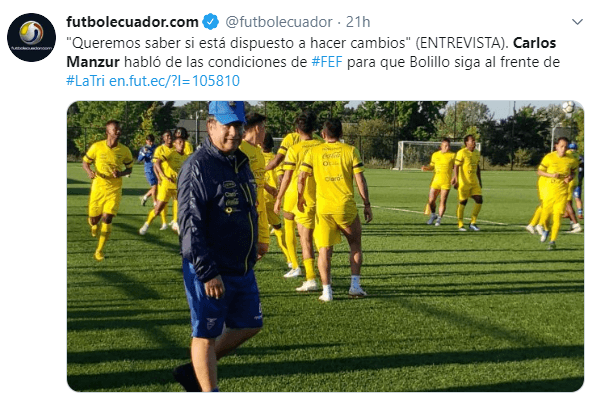Screen dimensions: 591x406
Task: Click the lone running player at photo's left
Action: [x=107, y=190]
